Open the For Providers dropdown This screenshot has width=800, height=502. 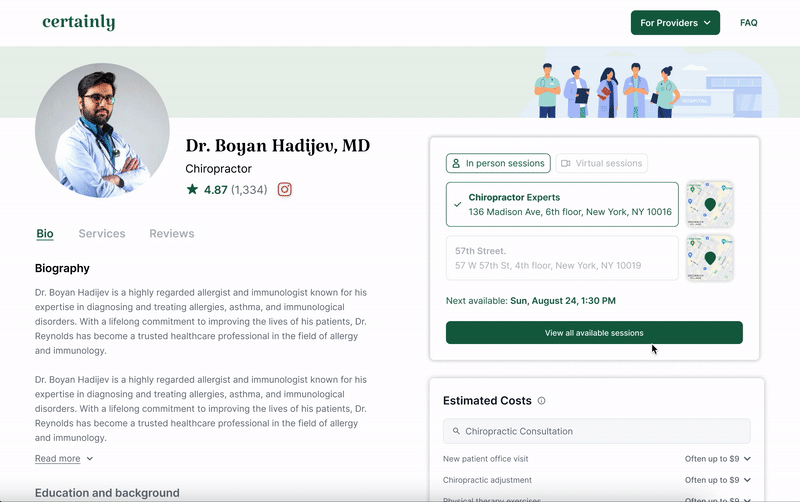pyautogui.click(x=675, y=22)
